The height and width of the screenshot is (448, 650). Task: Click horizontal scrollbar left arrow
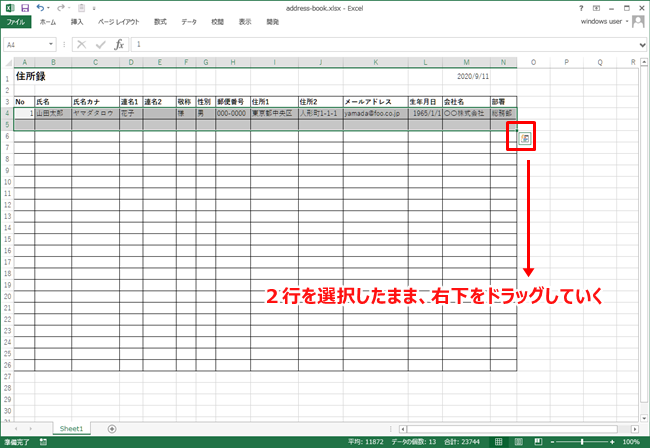coord(402,429)
